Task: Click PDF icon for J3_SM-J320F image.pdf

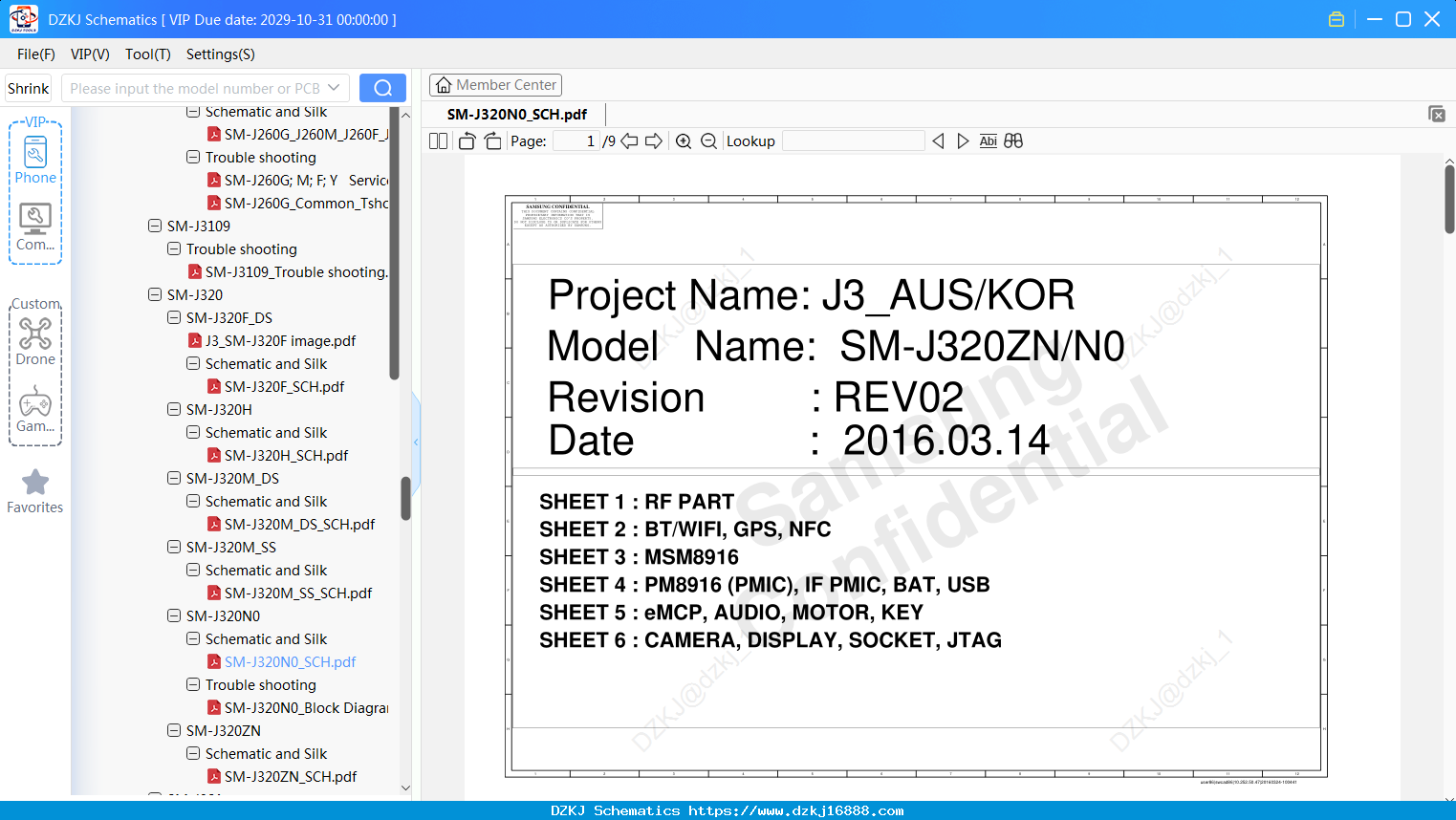Action: coord(195,341)
